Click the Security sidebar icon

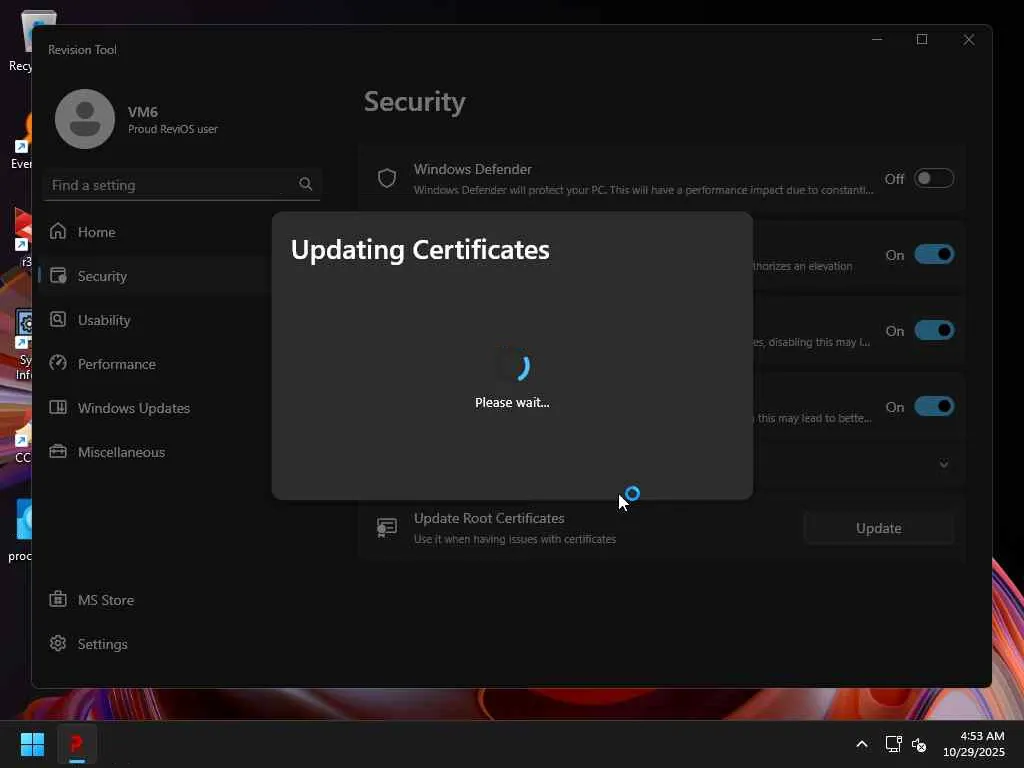pos(58,275)
